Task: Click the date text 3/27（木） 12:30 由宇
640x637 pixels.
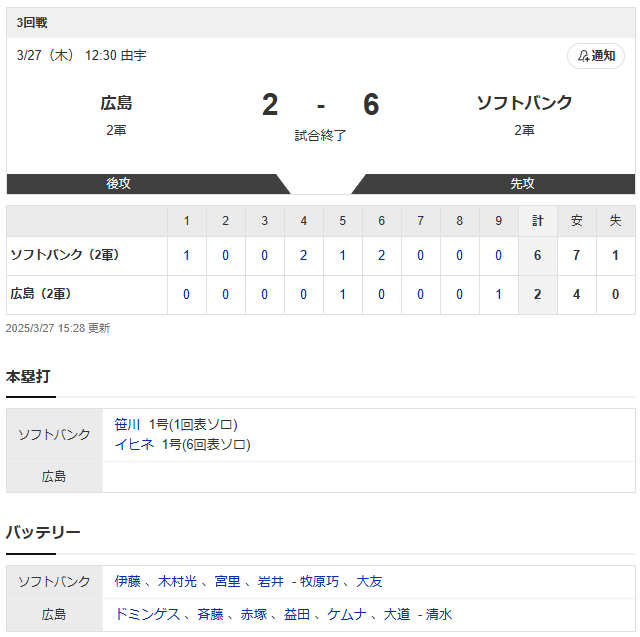Action: click(81, 55)
